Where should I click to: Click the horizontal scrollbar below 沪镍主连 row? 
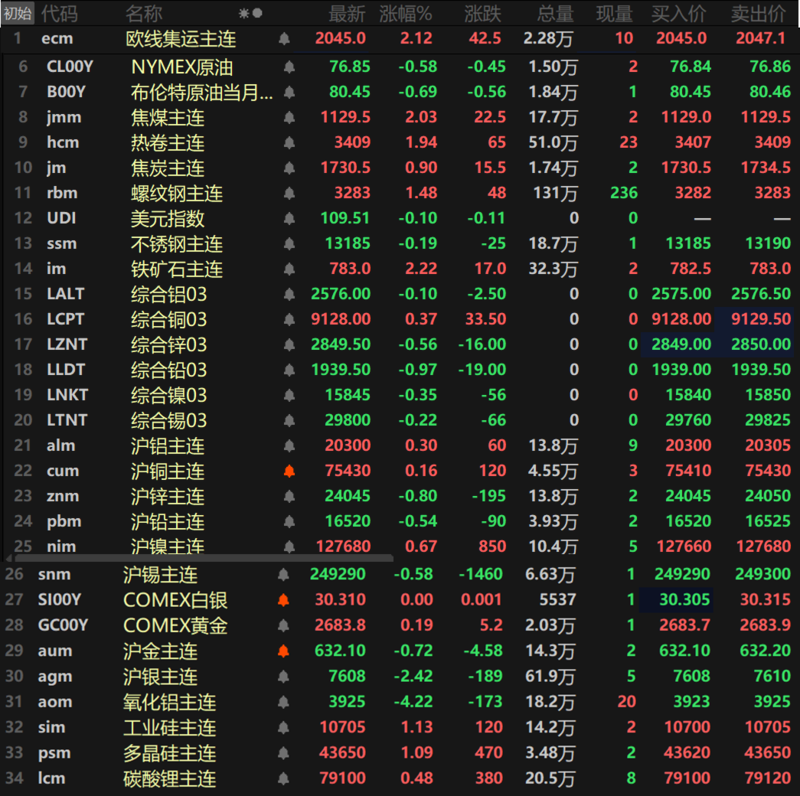tap(200, 557)
